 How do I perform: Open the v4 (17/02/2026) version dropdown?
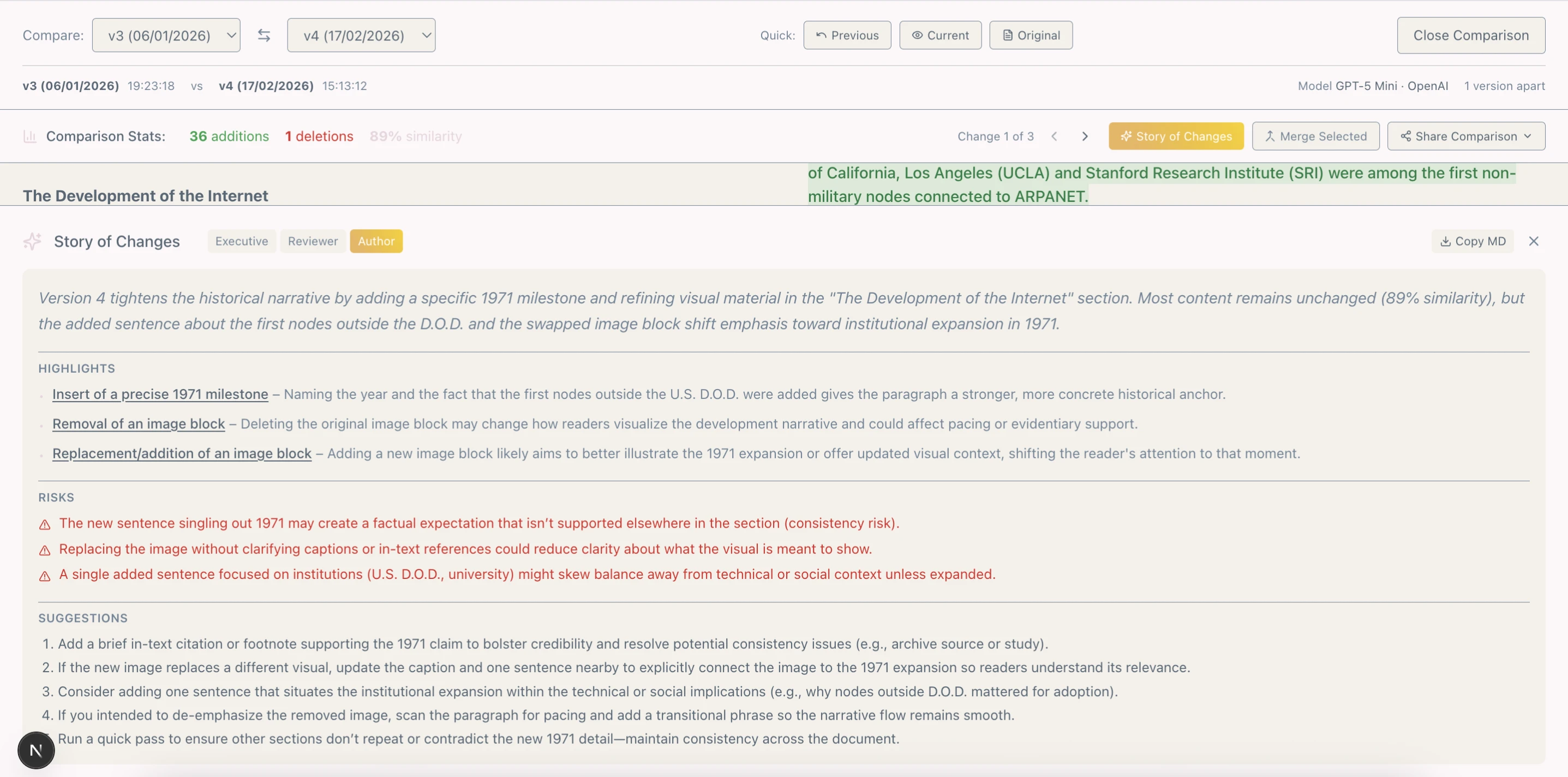point(361,35)
